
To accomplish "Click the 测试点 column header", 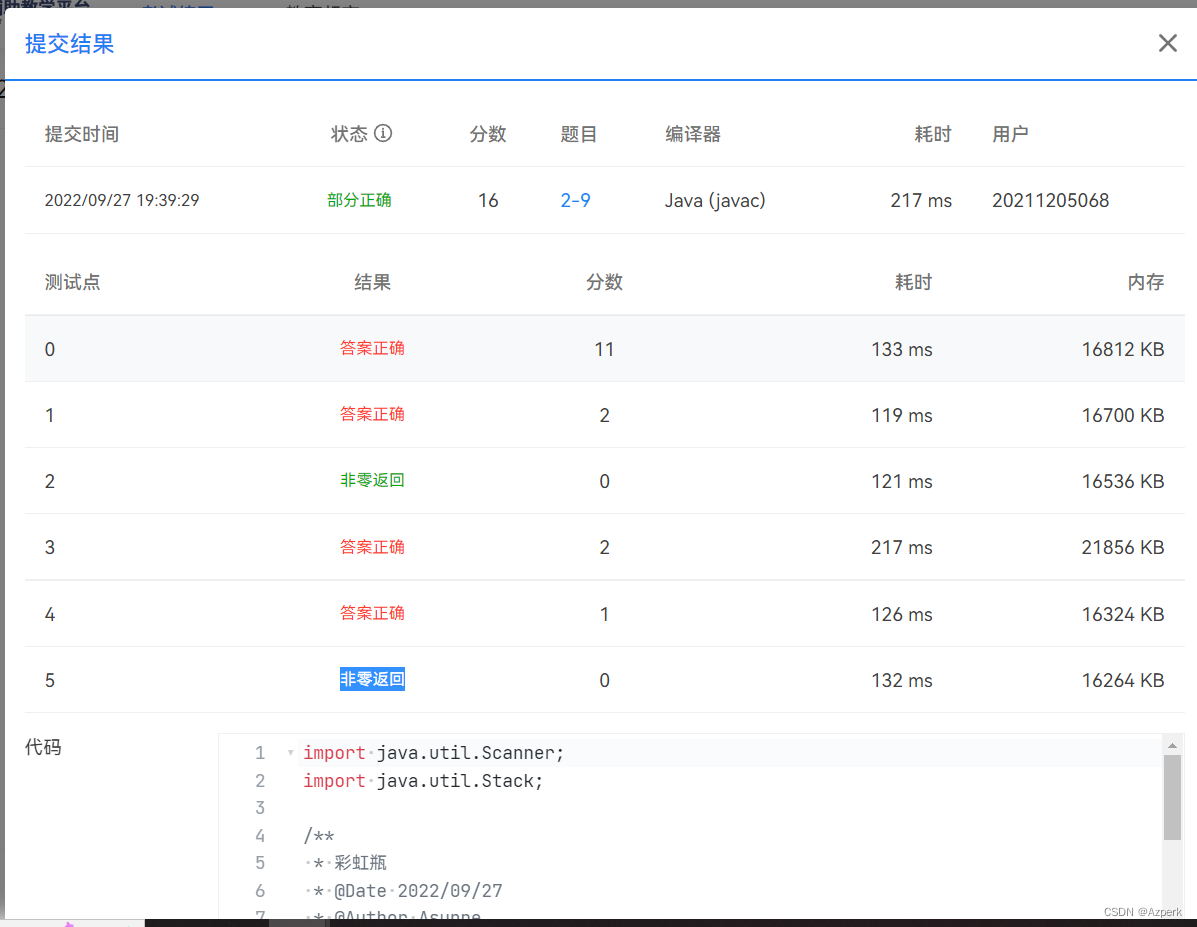I will tap(73, 282).
